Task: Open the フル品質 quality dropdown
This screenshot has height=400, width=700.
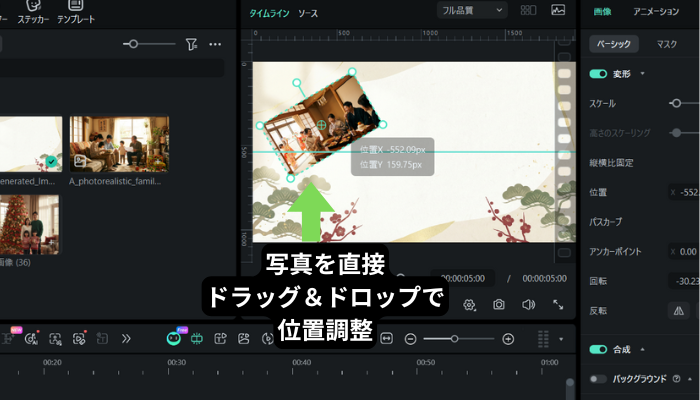Action: tap(472, 10)
